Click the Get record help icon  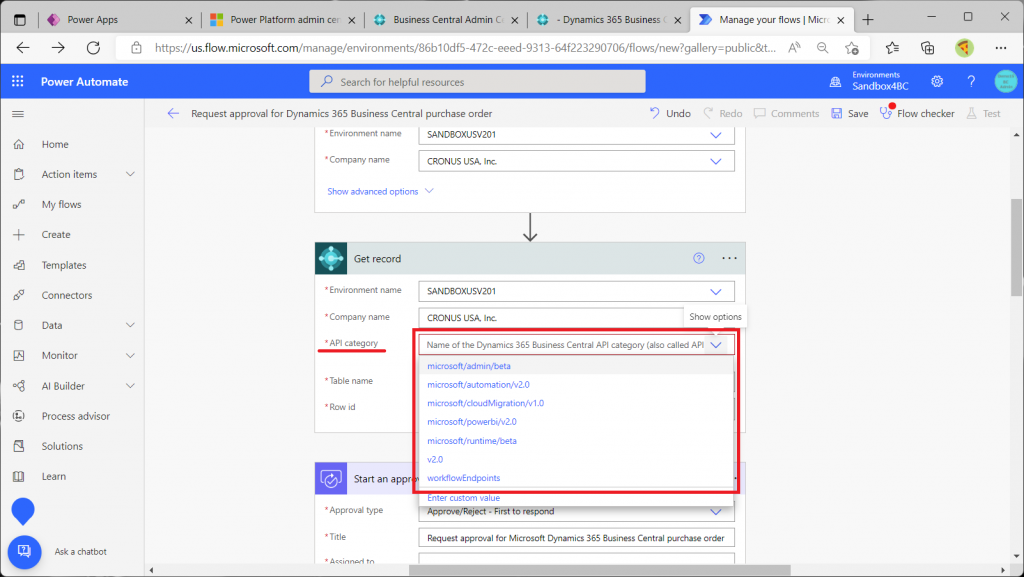699,258
